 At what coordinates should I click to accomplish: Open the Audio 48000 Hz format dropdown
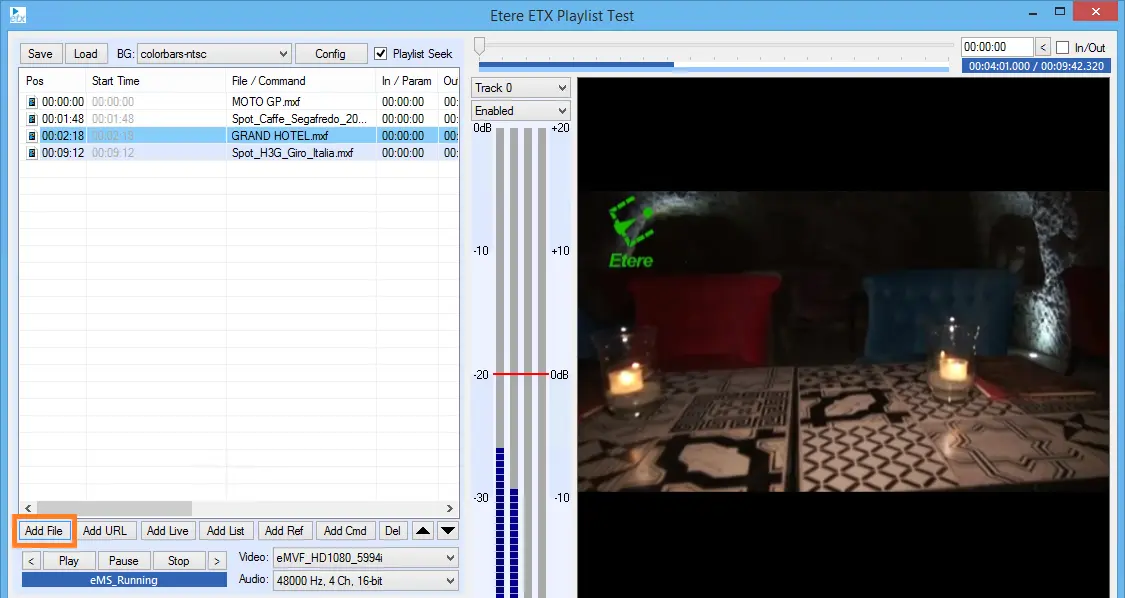point(365,580)
